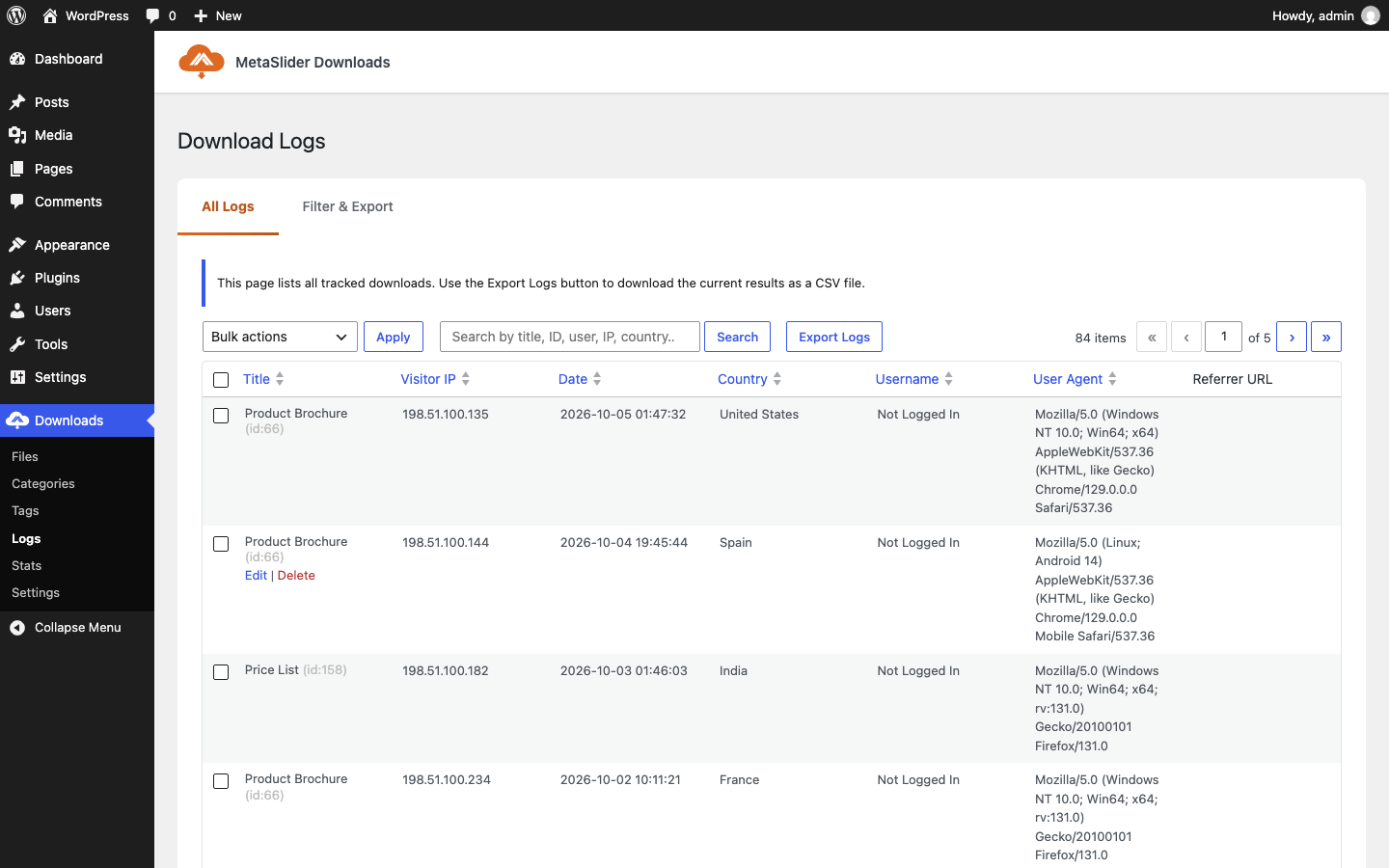Sort logs by Username column
This screenshot has width=1389, height=868.
[x=913, y=379]
